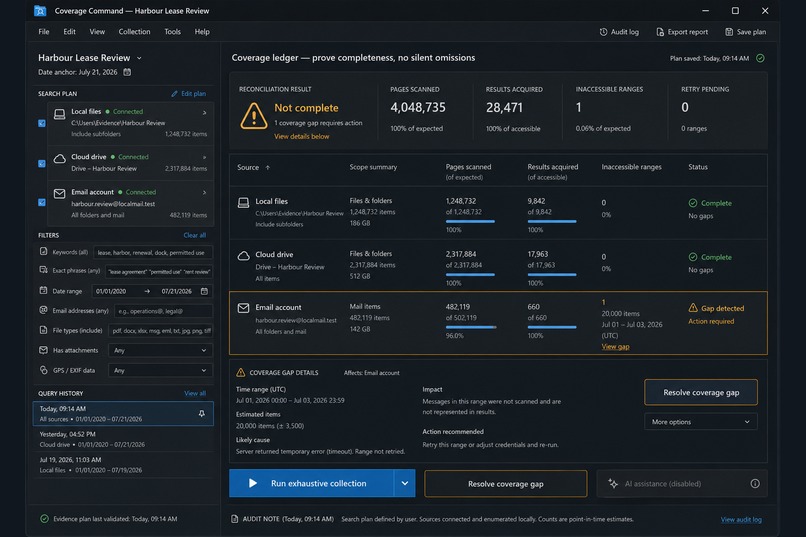The width and height of the screenshot is (806, 537).
Task: Click the Email account envelope icon in Search plan
Action: pyautogui.click(x=60, y=193)
